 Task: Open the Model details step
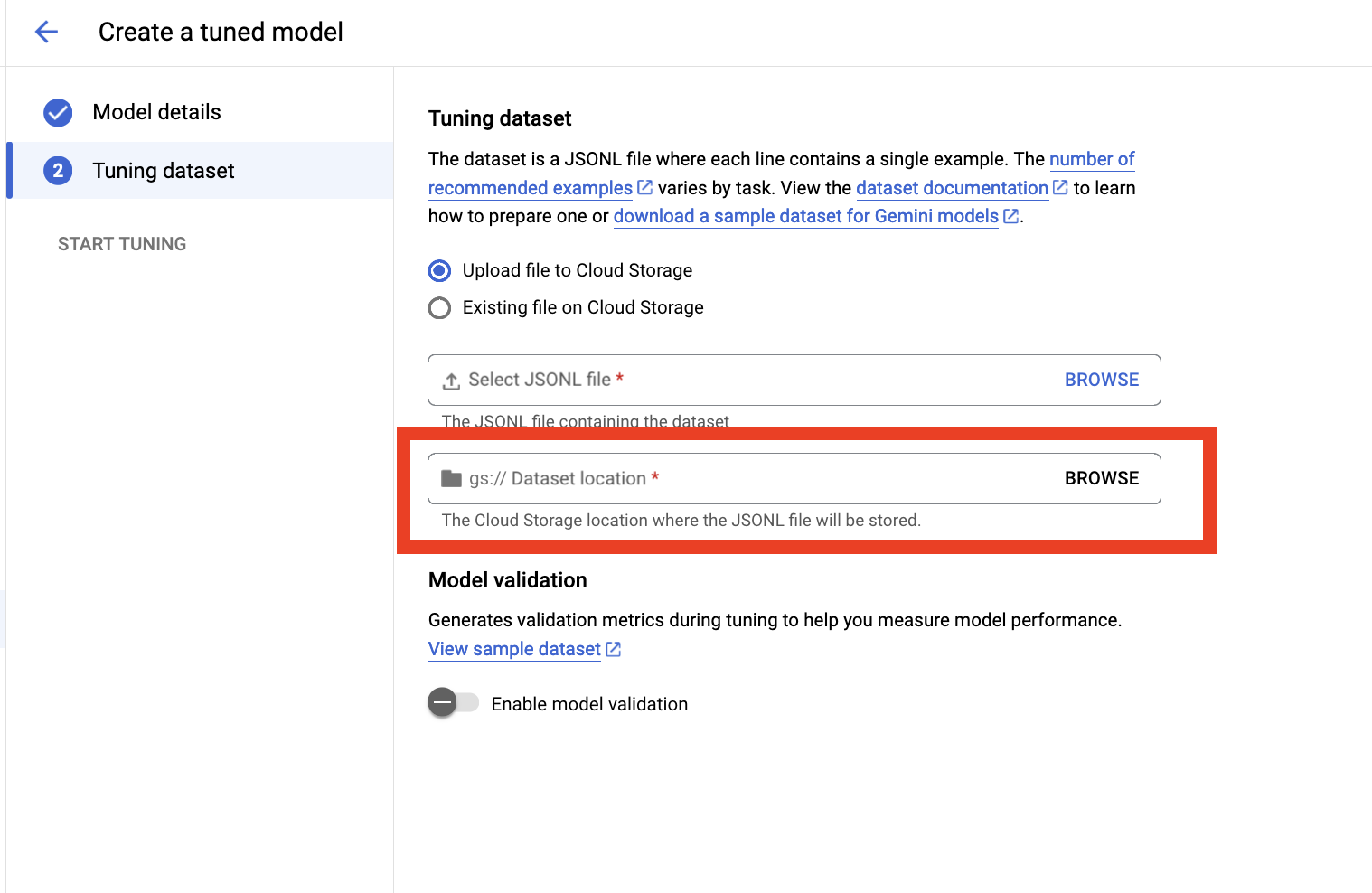(x=156, y=112)
